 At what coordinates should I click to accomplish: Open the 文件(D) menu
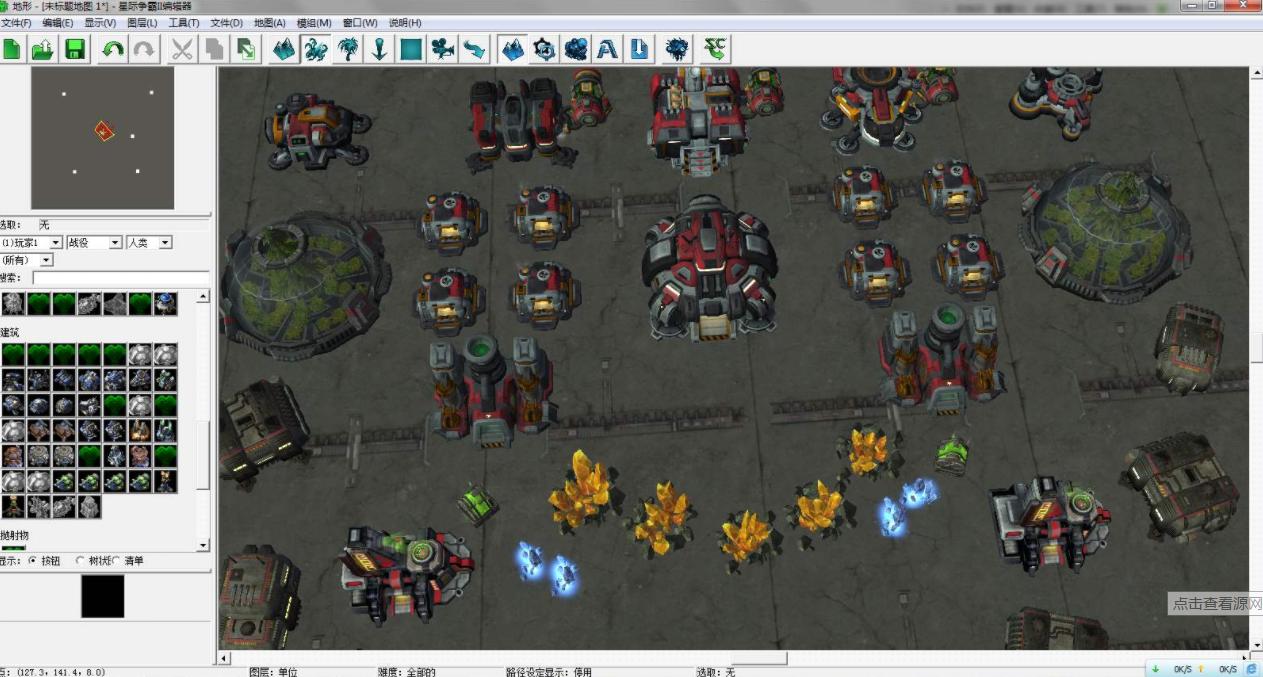[227, 22]
